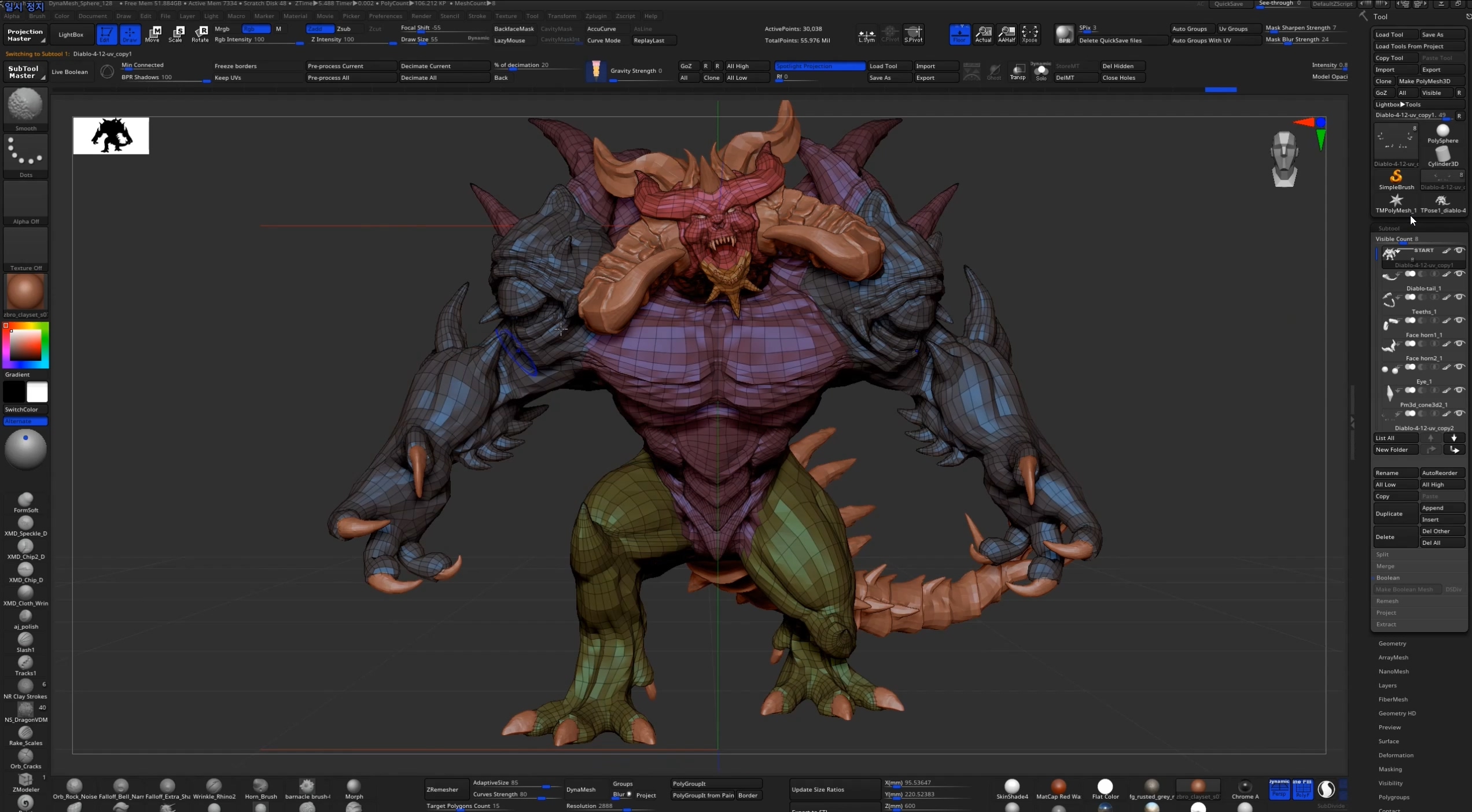1472x812 pixels.
Task: Choose the Cylinder3D tool
Action: [1442, 157]
